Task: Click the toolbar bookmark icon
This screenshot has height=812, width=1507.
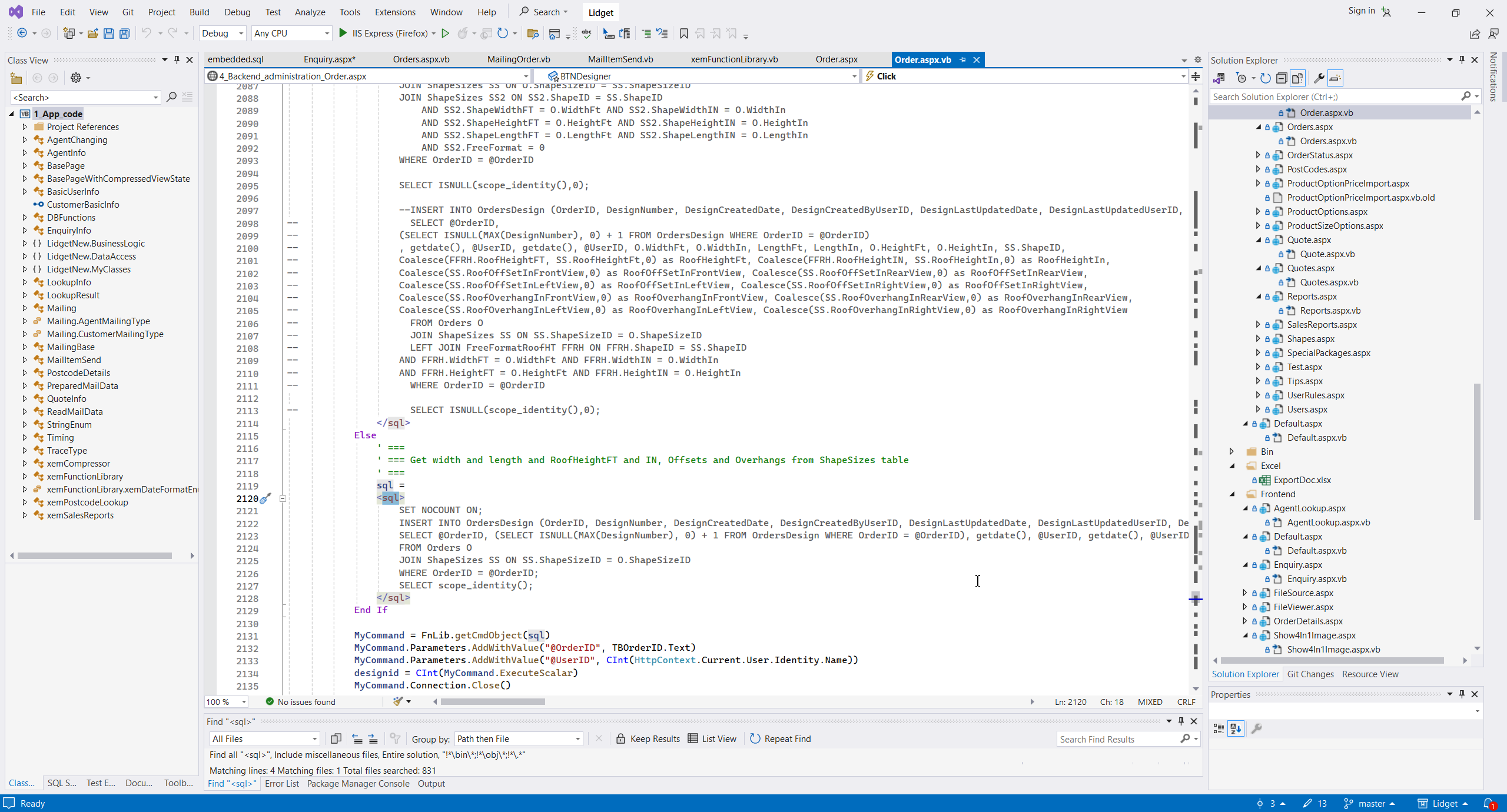Action: 683,34
